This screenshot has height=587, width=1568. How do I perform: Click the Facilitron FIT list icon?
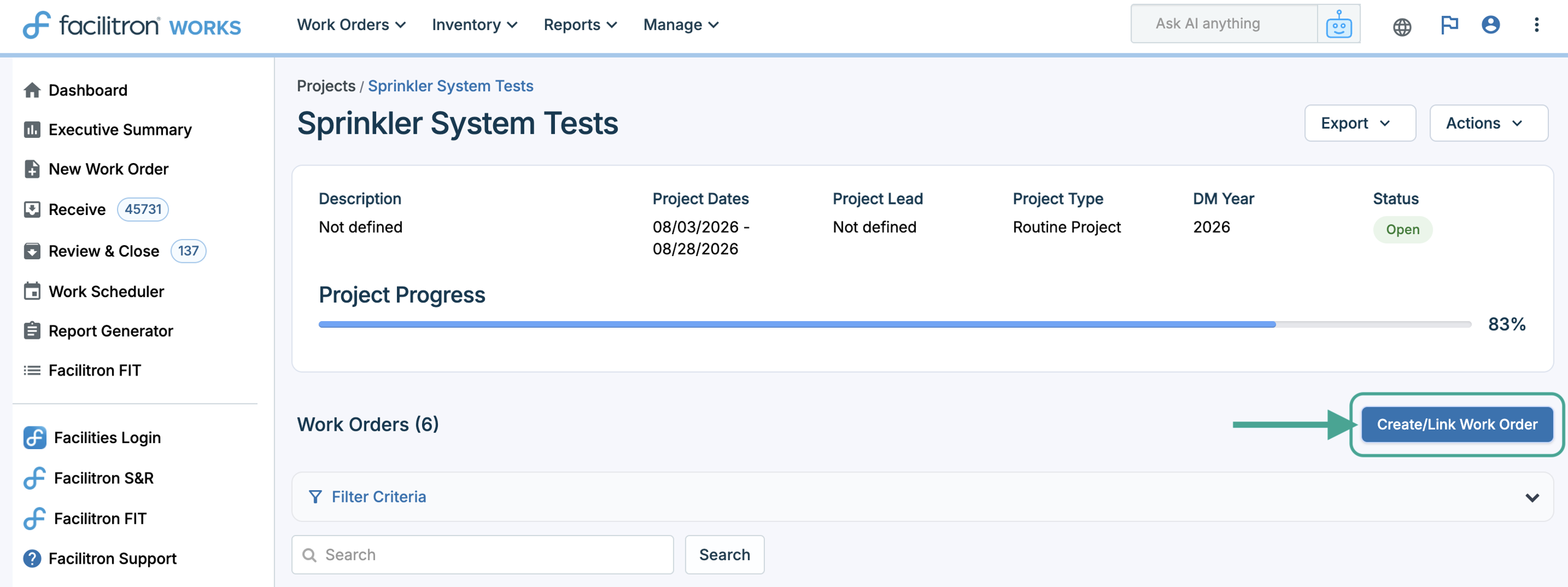32,370
